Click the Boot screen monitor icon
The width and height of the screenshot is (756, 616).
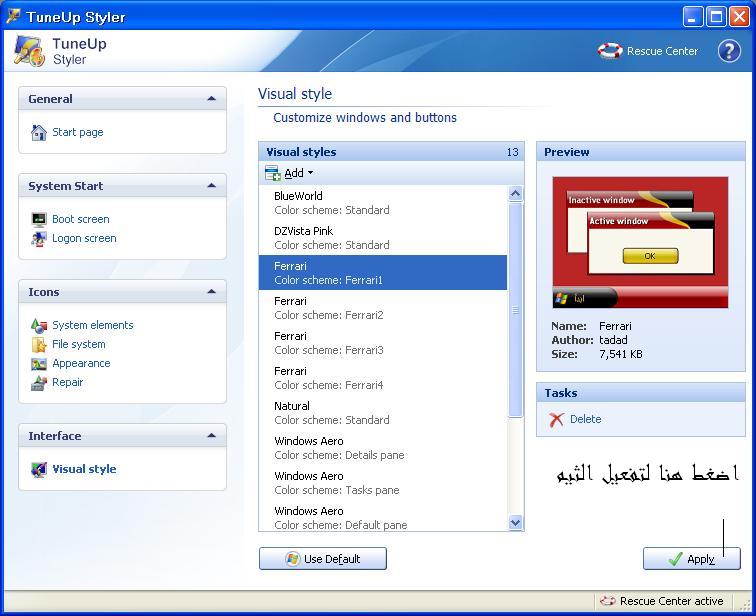[x=39, y=219]
